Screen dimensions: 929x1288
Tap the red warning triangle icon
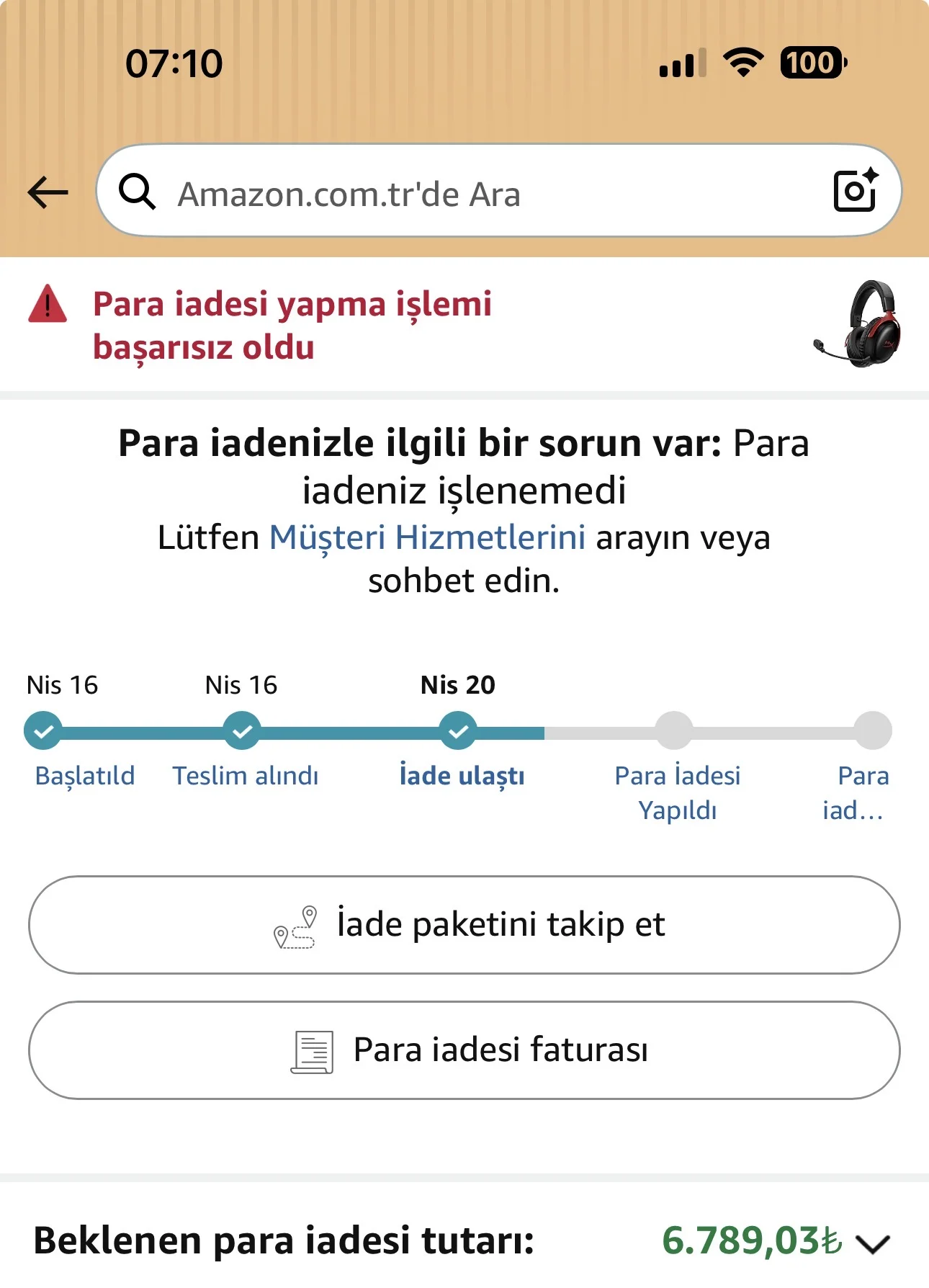click(48, 305)
